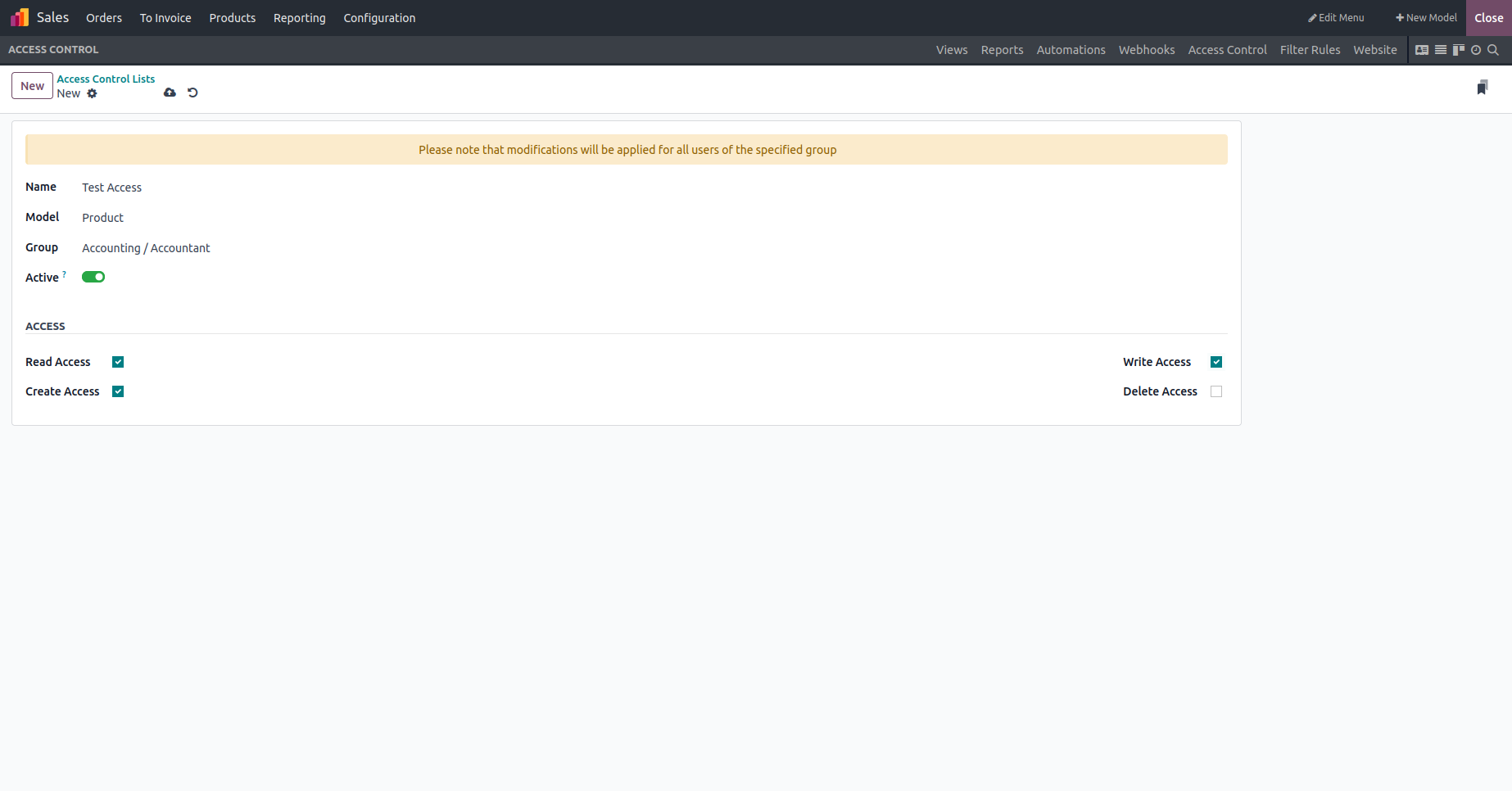Open the Access Control Lists breadcrumb link
Image resolution: width=1512 pixels, height=791 pixels.
[x=106, y=79]
